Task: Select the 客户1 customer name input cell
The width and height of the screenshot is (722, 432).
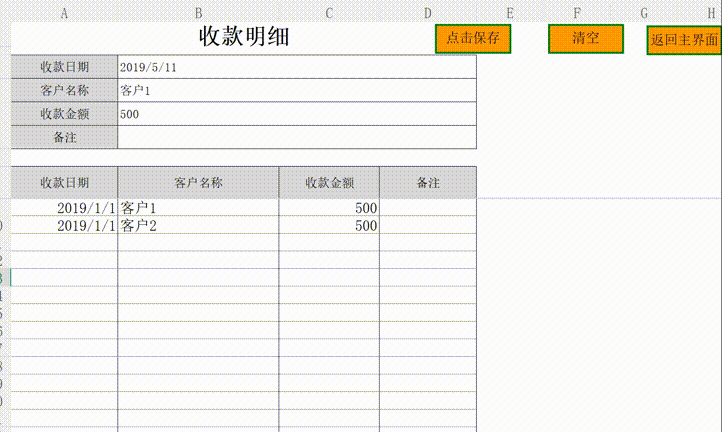Action: click(x=297, y=90)
